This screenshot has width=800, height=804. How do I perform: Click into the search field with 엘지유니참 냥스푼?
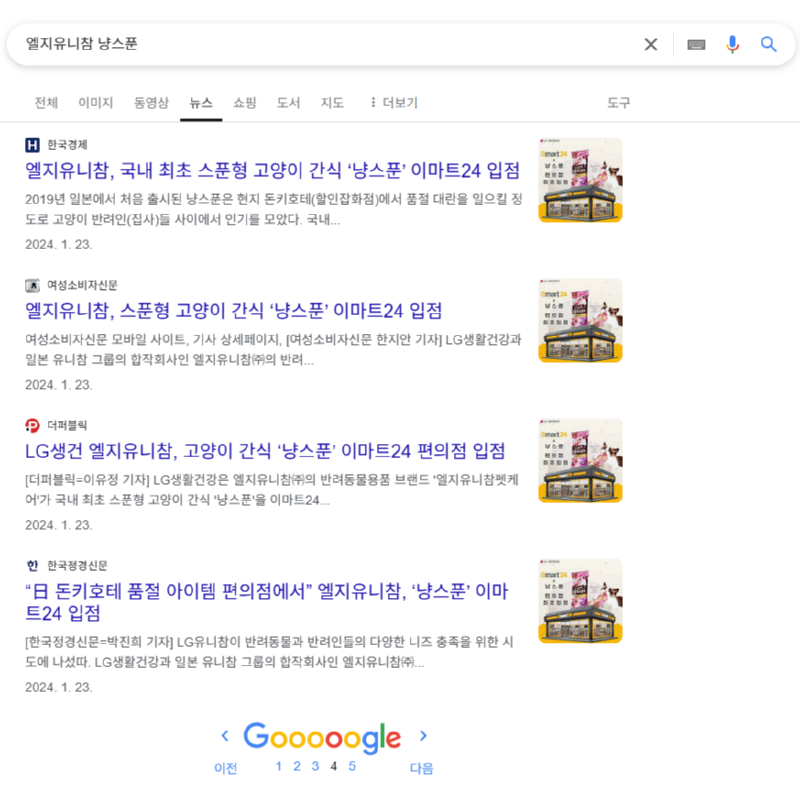328,44
